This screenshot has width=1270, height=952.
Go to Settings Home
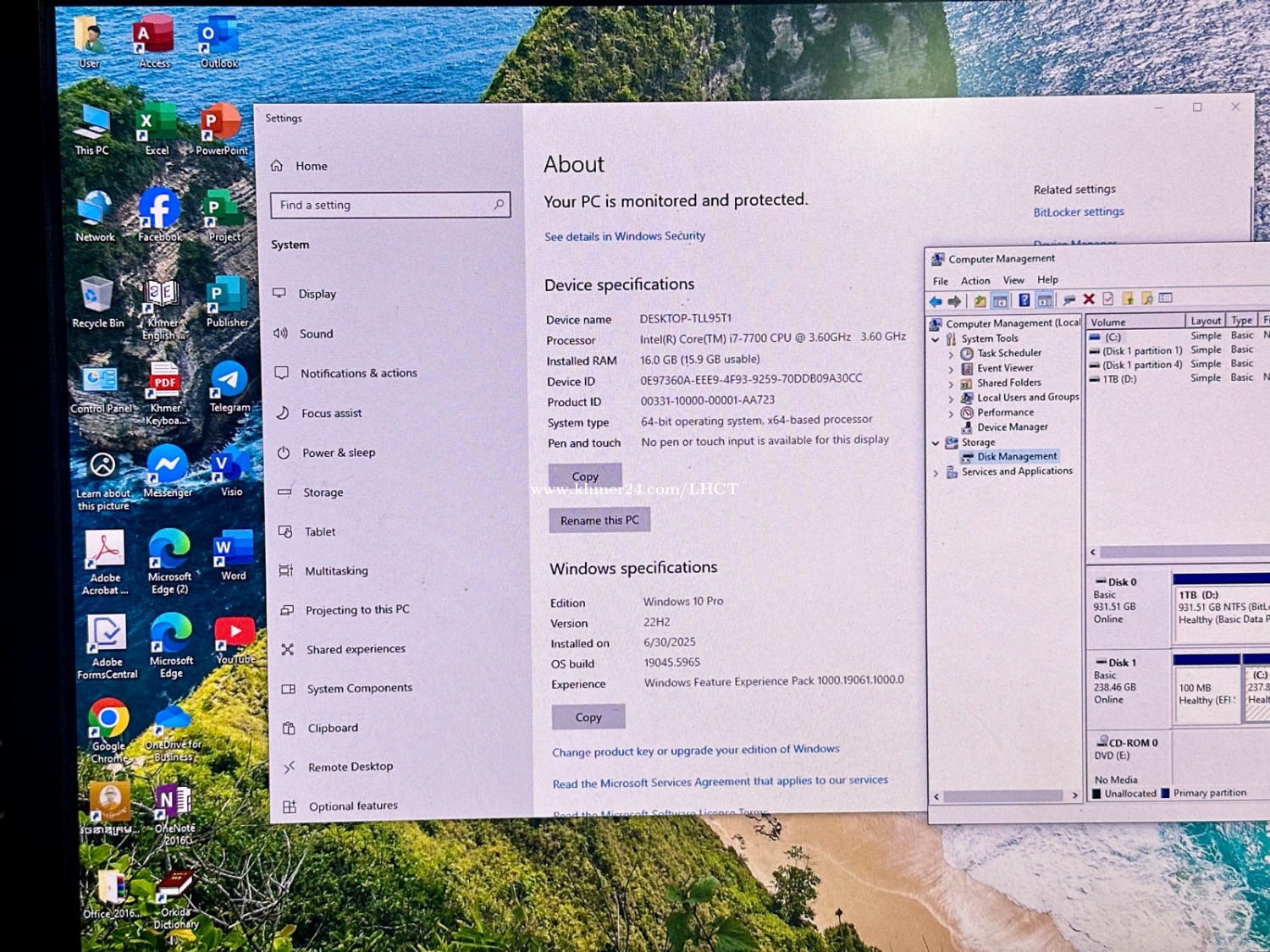click(x=311, y=166)
